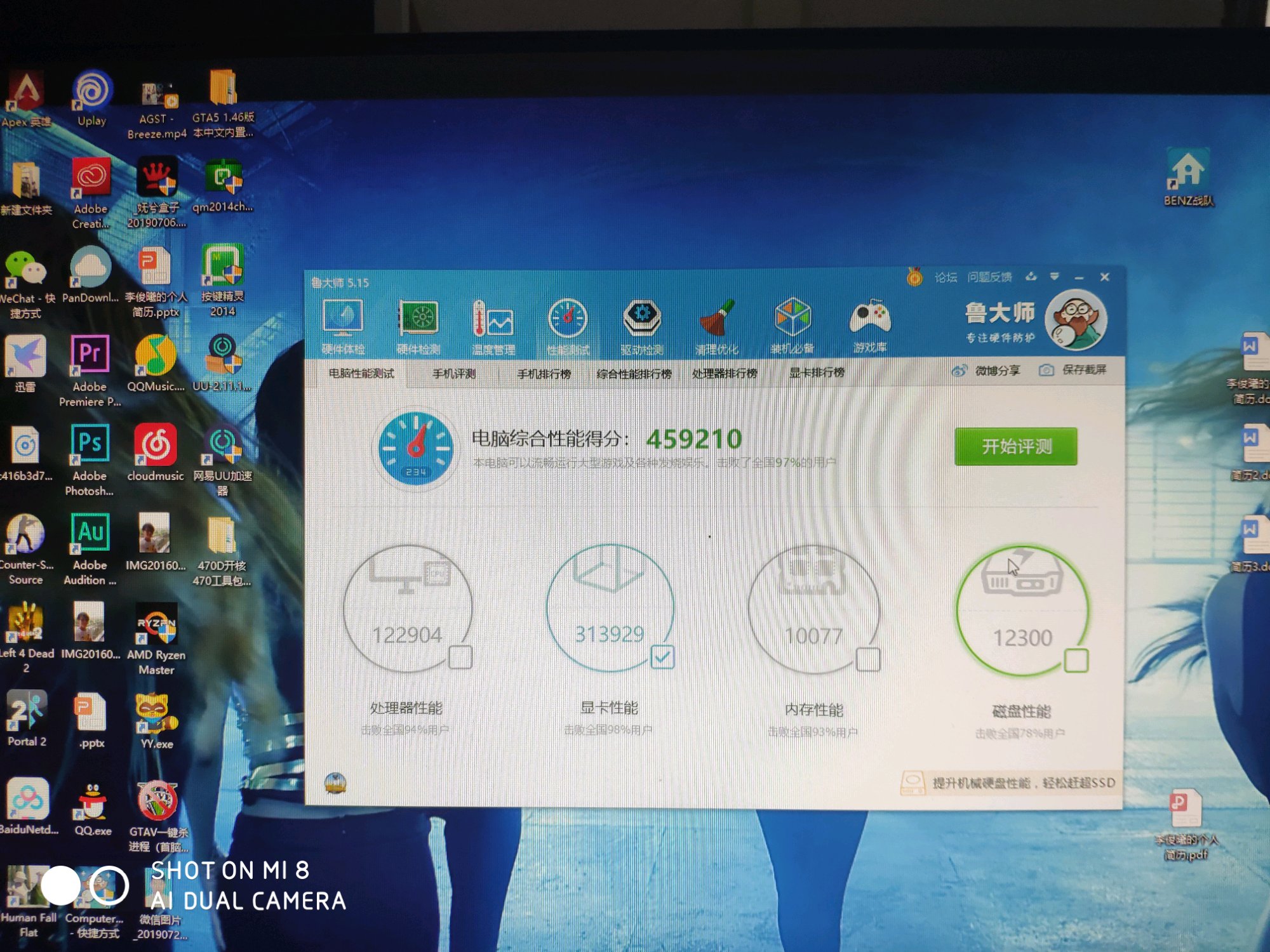Select the 网易UU加速器 desktop shortcut
This screenshot has width=1270, height=952.
tap(222, 462)
